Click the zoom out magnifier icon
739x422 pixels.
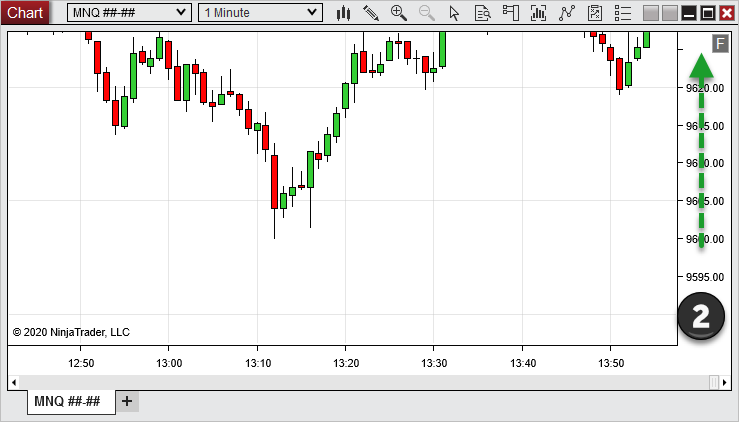(427, 13)
